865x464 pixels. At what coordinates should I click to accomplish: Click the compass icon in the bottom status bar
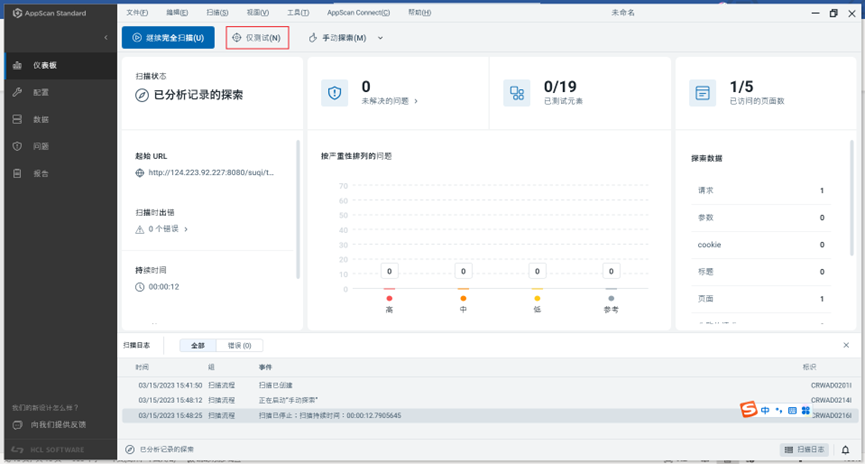(130, 449)
